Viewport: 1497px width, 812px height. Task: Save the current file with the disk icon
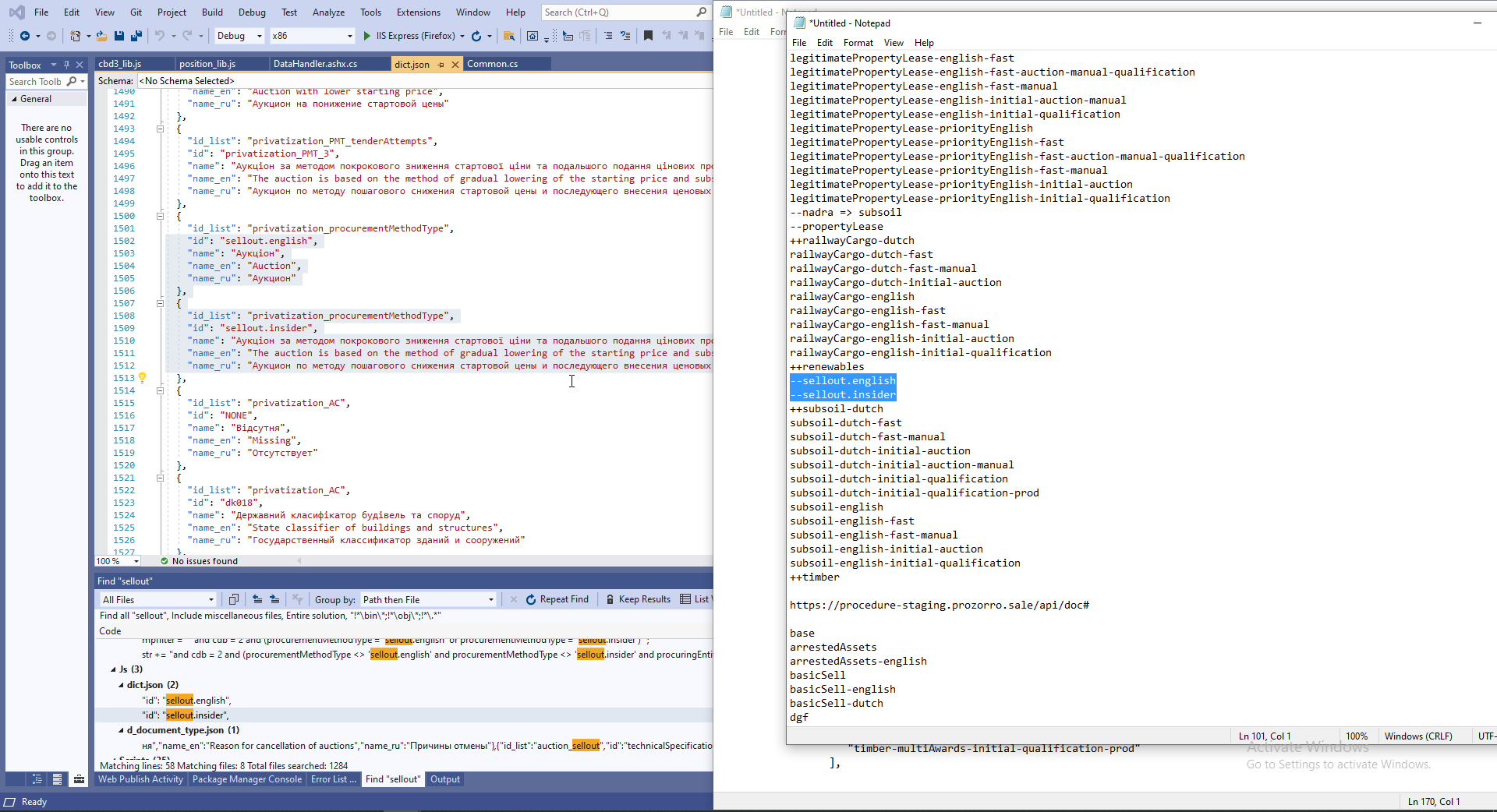click(119, 36)
